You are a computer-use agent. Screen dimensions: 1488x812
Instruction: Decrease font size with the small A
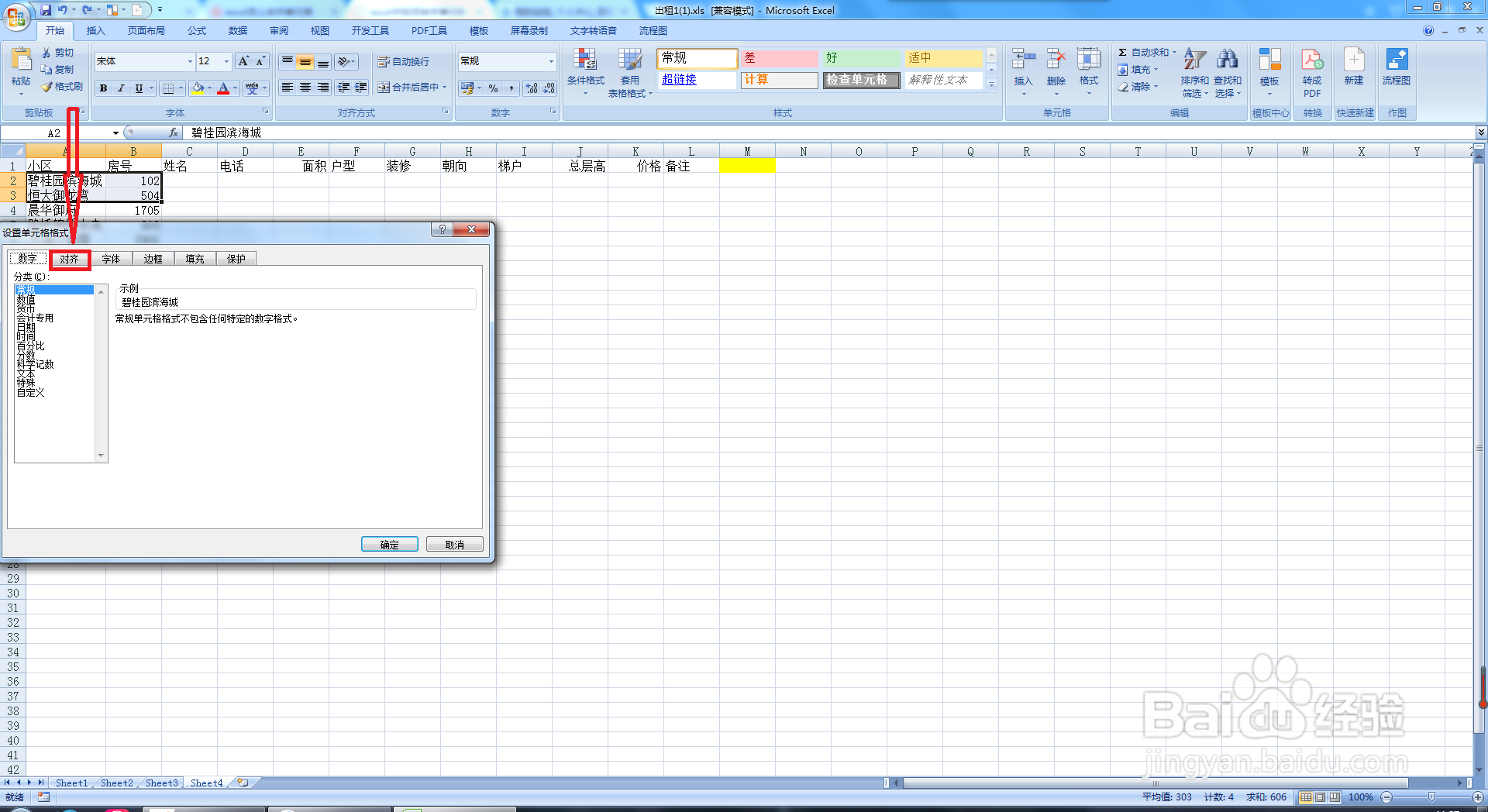pyautogui.click(x=260, y=61)
